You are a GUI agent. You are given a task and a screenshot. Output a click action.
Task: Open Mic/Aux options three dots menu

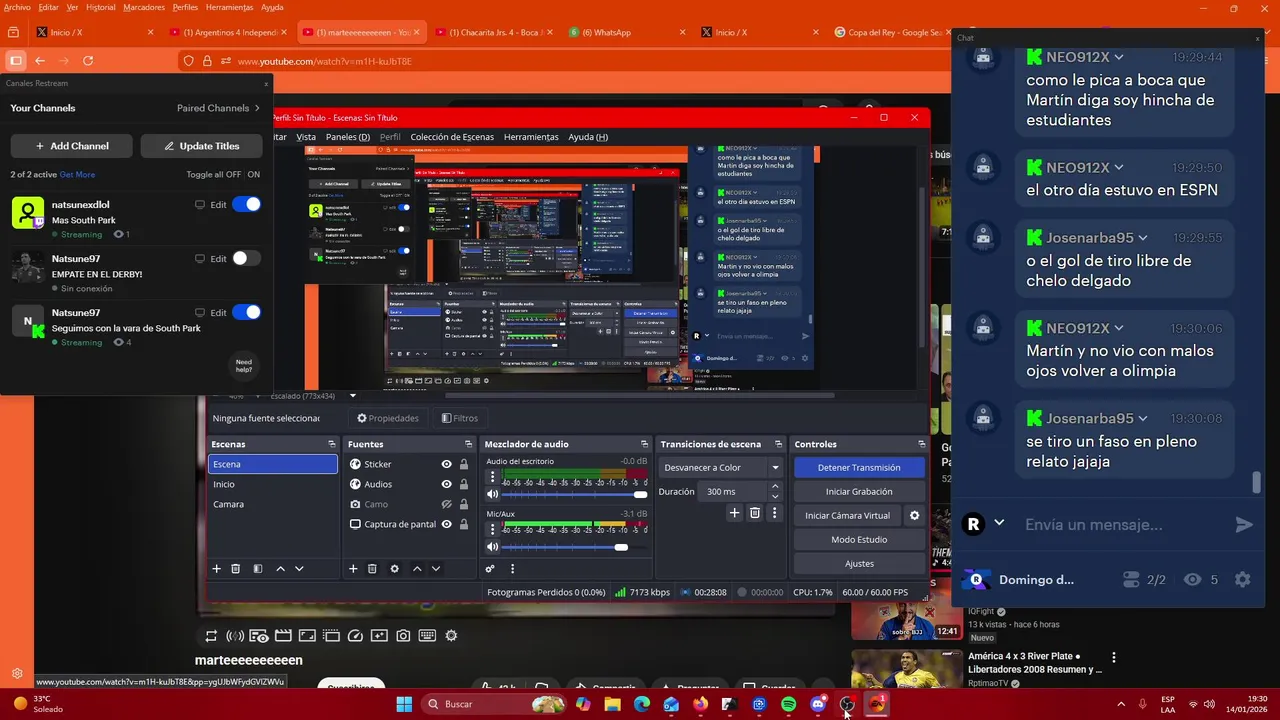pos(492,530)
